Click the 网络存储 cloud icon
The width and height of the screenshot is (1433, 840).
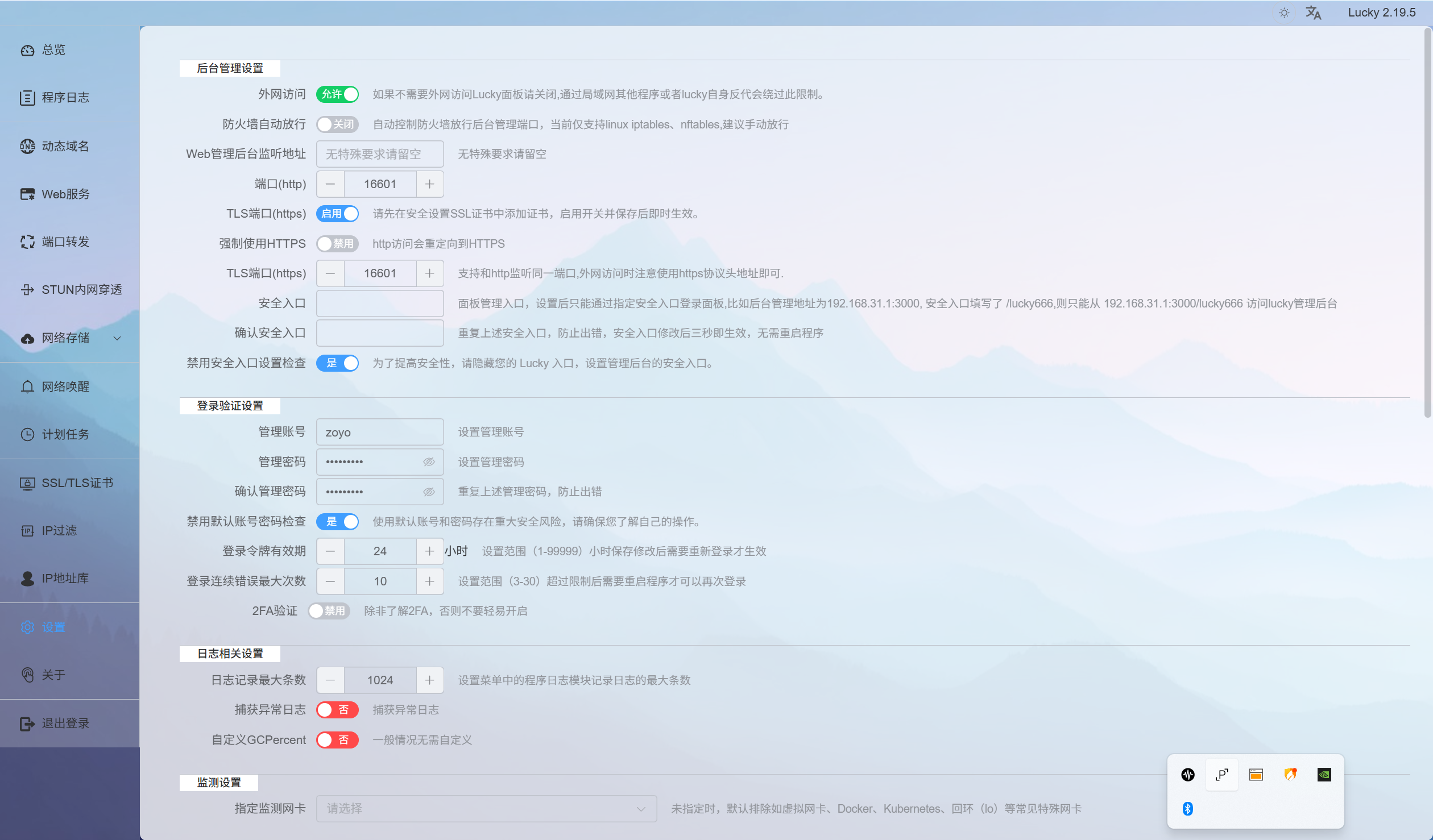click(x=27, y=339)
